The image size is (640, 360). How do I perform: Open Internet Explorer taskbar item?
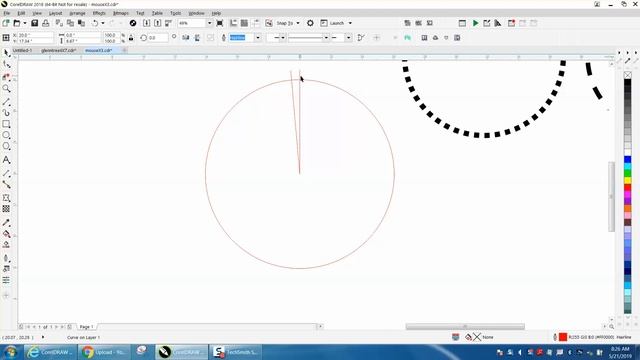tap(49, 352)
